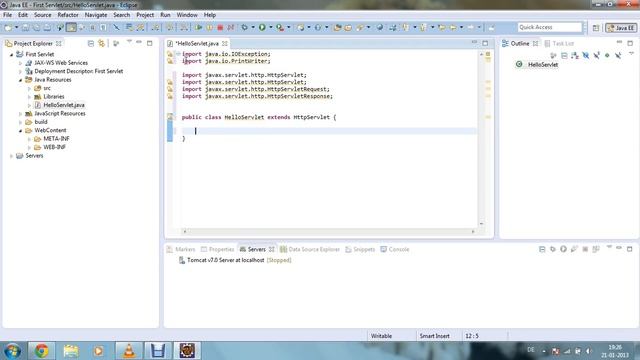Expand the Deployment Descriptor node
The width and height of the screenshot is (640, 360).
[x=20, y=71]
